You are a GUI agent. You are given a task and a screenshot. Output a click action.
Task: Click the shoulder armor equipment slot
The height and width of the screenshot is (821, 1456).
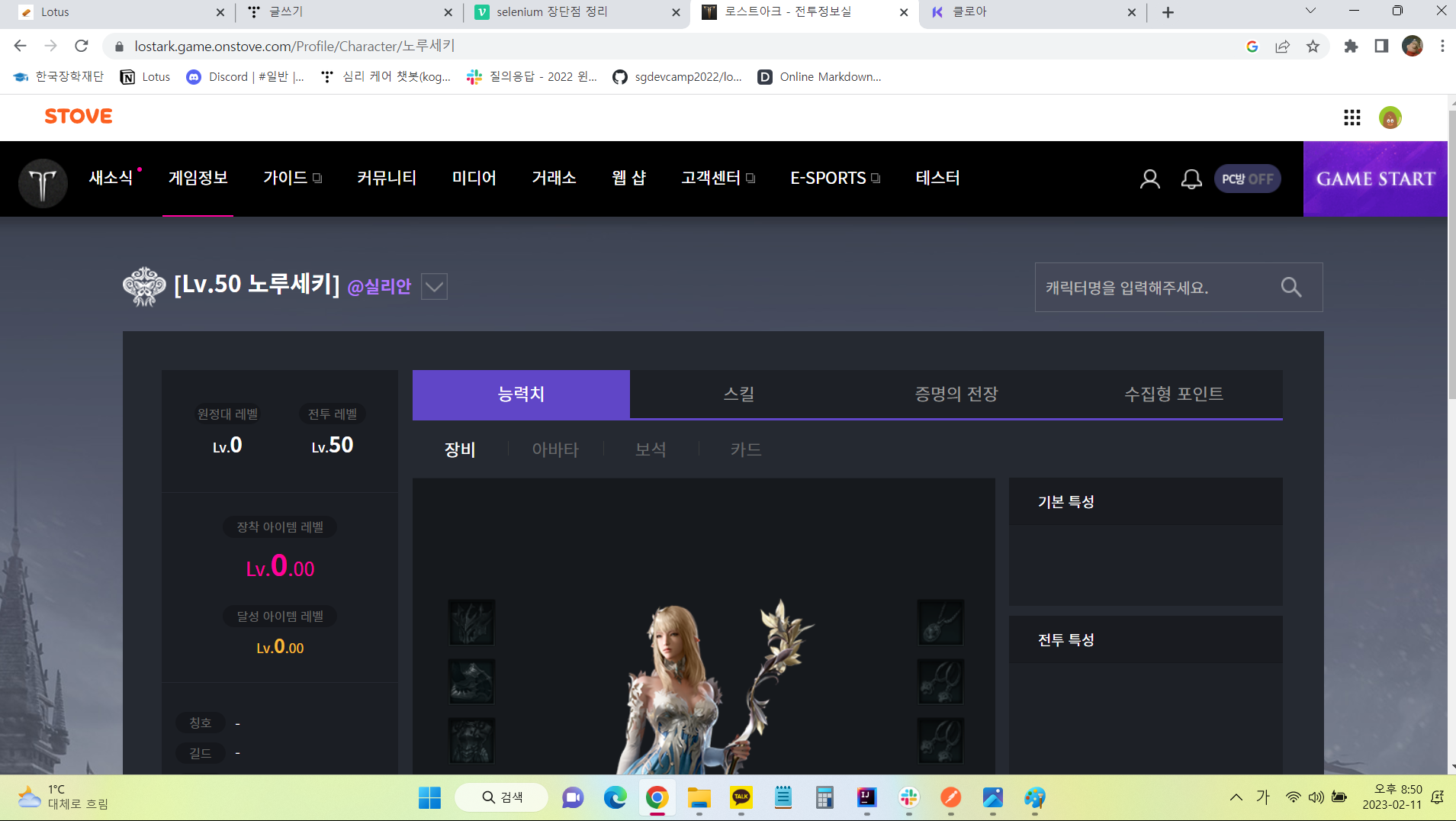point(471,681)
